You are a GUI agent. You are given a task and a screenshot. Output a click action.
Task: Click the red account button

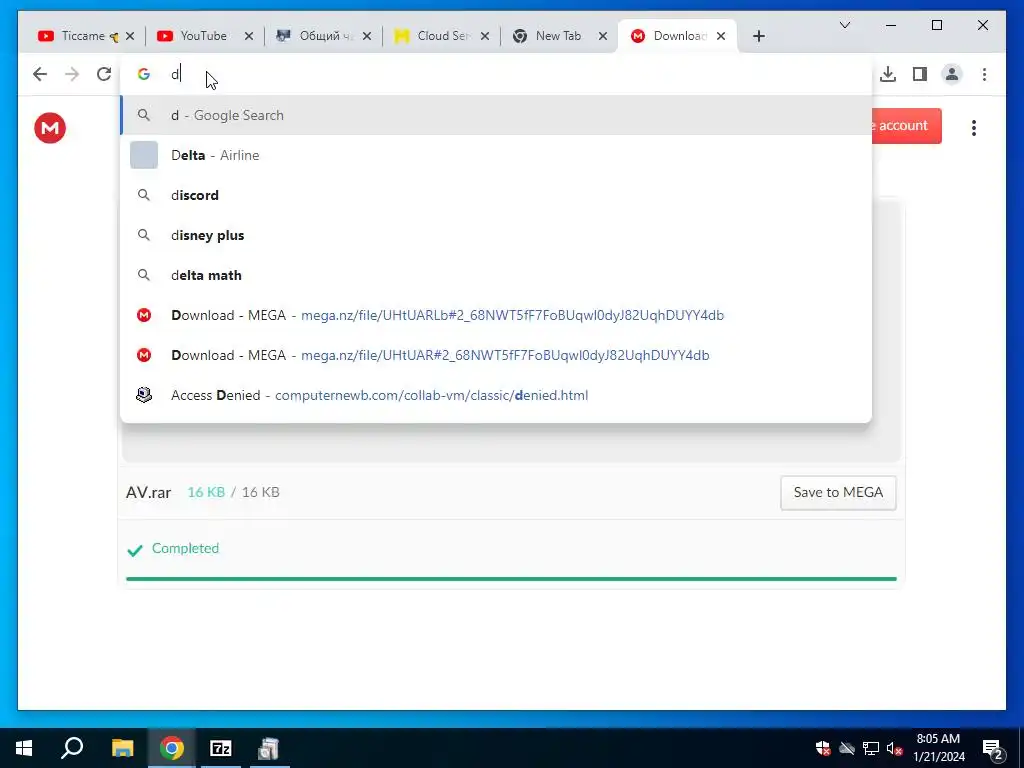pos(906,125)
